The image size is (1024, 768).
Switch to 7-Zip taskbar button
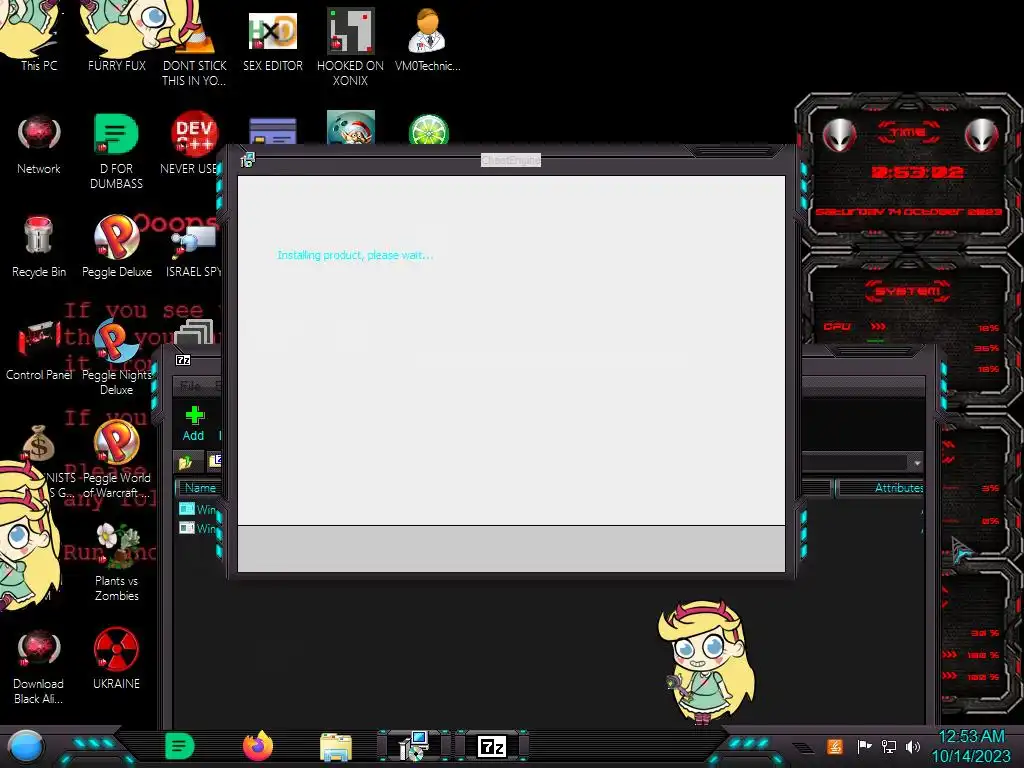pyautogui.click(x=492, y=746)
